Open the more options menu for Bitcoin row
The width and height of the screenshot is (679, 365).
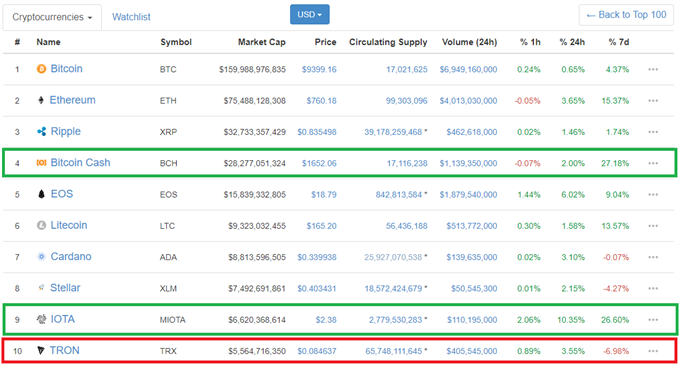(653, 69)
